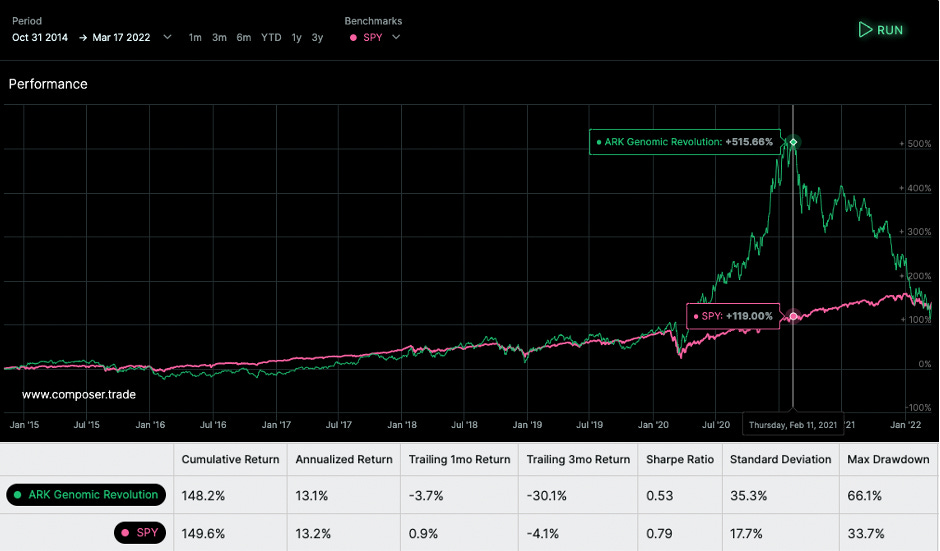Image resolution: width=940 pixels, height=551 pixels.
Task: Click the end date Mar 17 2022
Action: click(121, 37)
